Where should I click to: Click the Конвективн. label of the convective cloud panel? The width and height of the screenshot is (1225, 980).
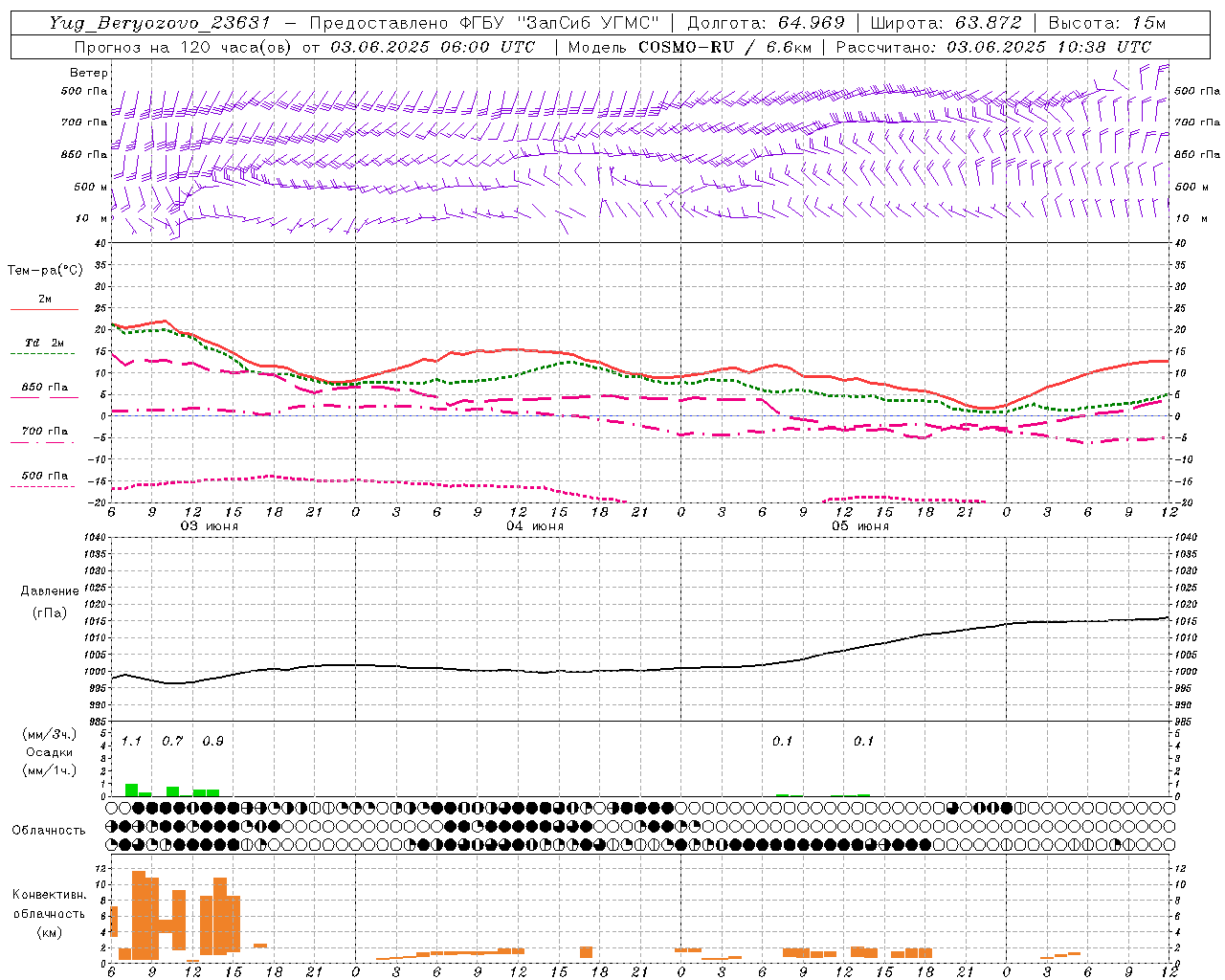click(50, 895)
